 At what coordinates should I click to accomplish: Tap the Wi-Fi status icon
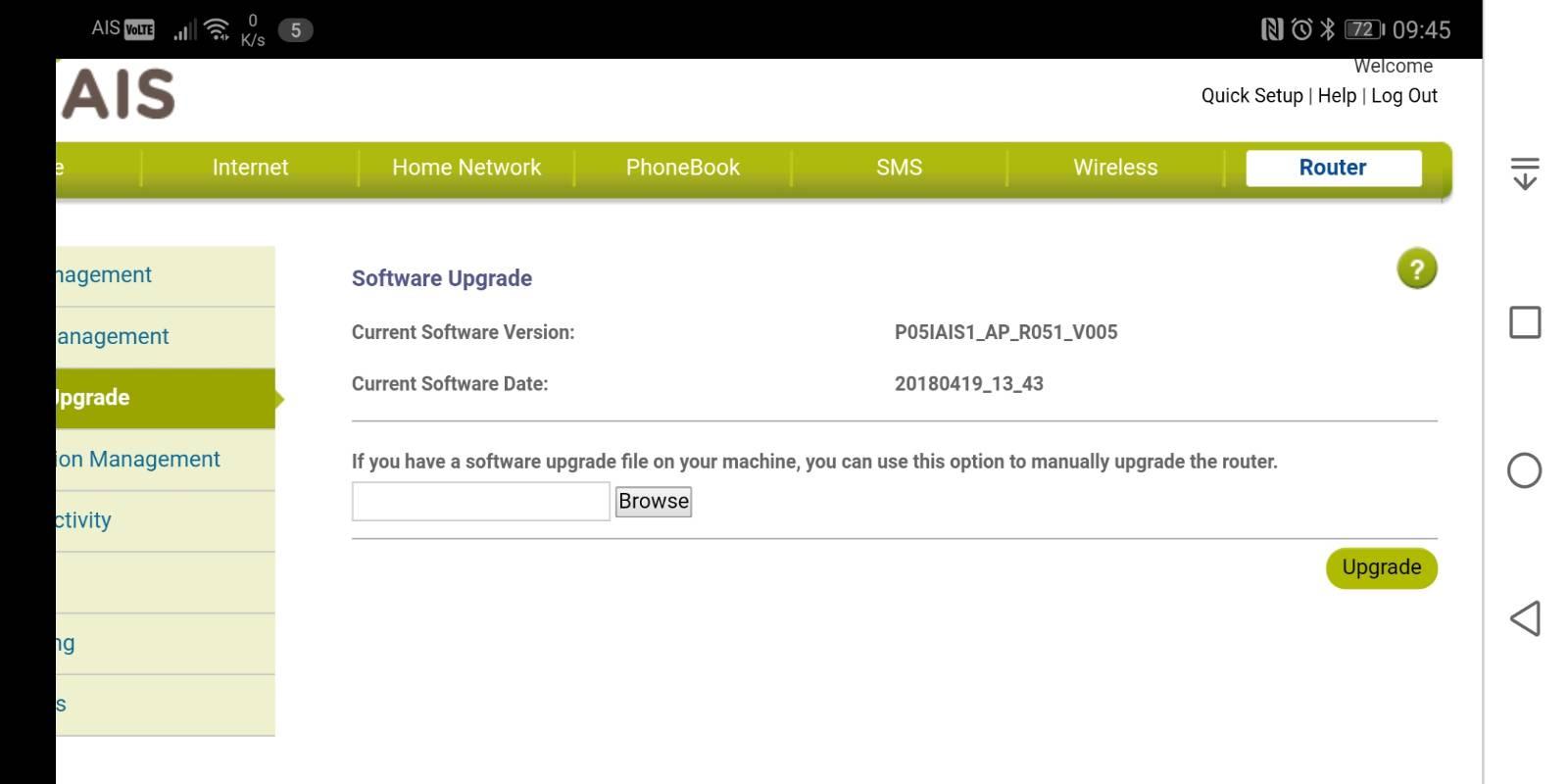tap(217, 29)
